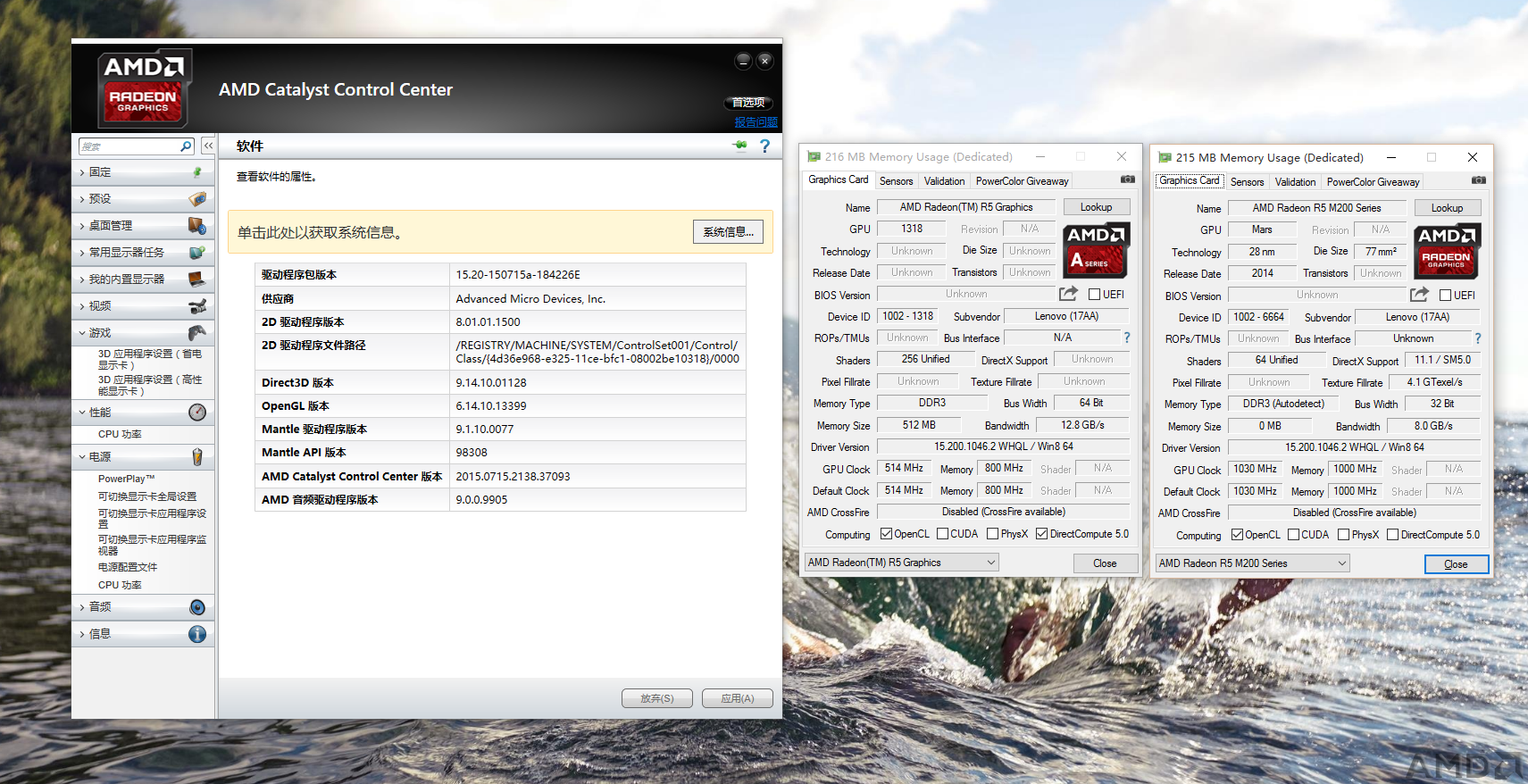The image size is (1528, 784).
Task: Click BIOS export icon in R5 Graphics GPU-Z window
Action: tap(1068, 294)
